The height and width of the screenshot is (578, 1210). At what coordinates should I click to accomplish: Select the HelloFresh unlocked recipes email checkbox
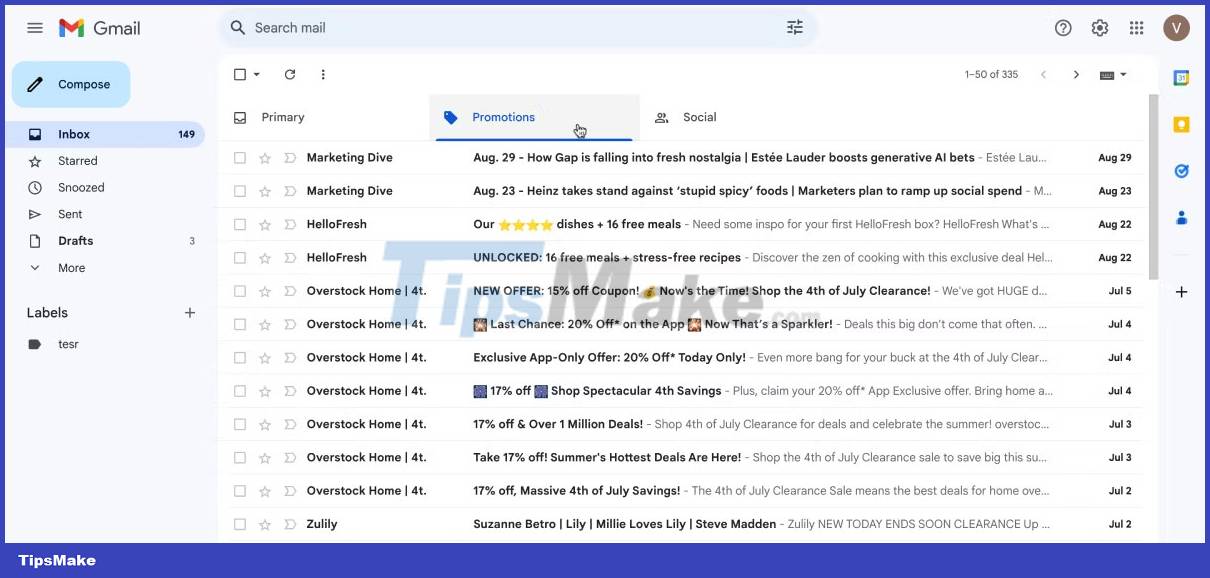[x=240, y=257]
